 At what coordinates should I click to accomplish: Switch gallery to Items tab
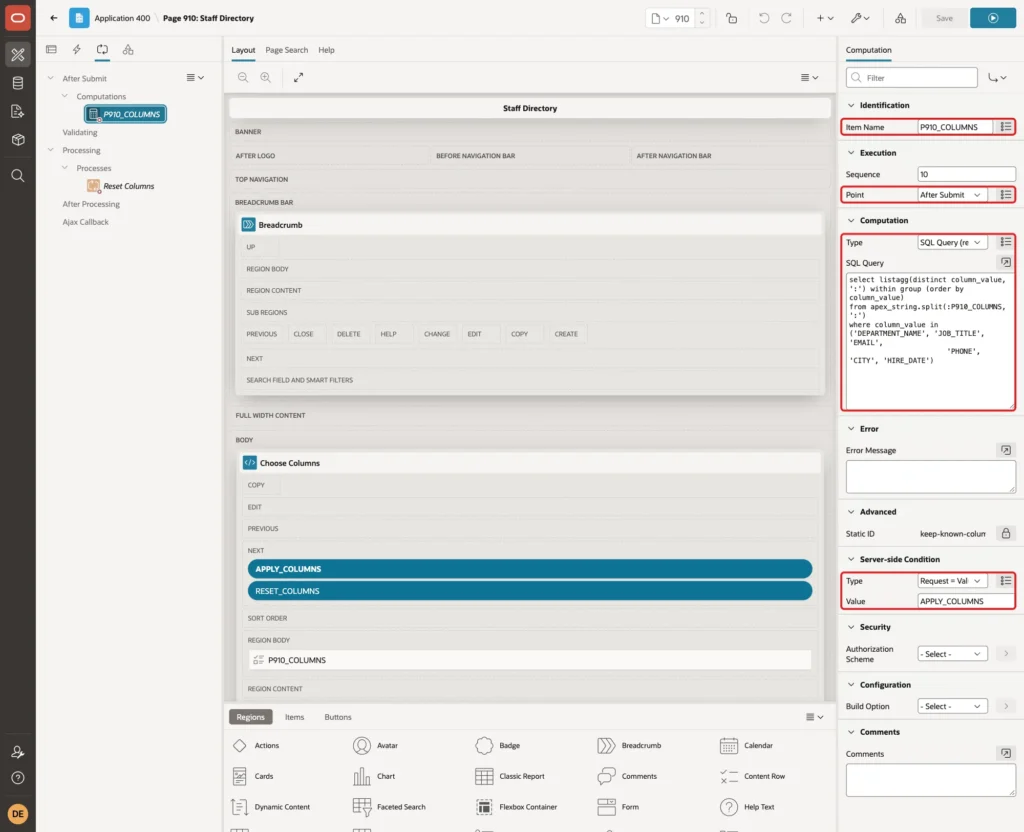point(295,717)
